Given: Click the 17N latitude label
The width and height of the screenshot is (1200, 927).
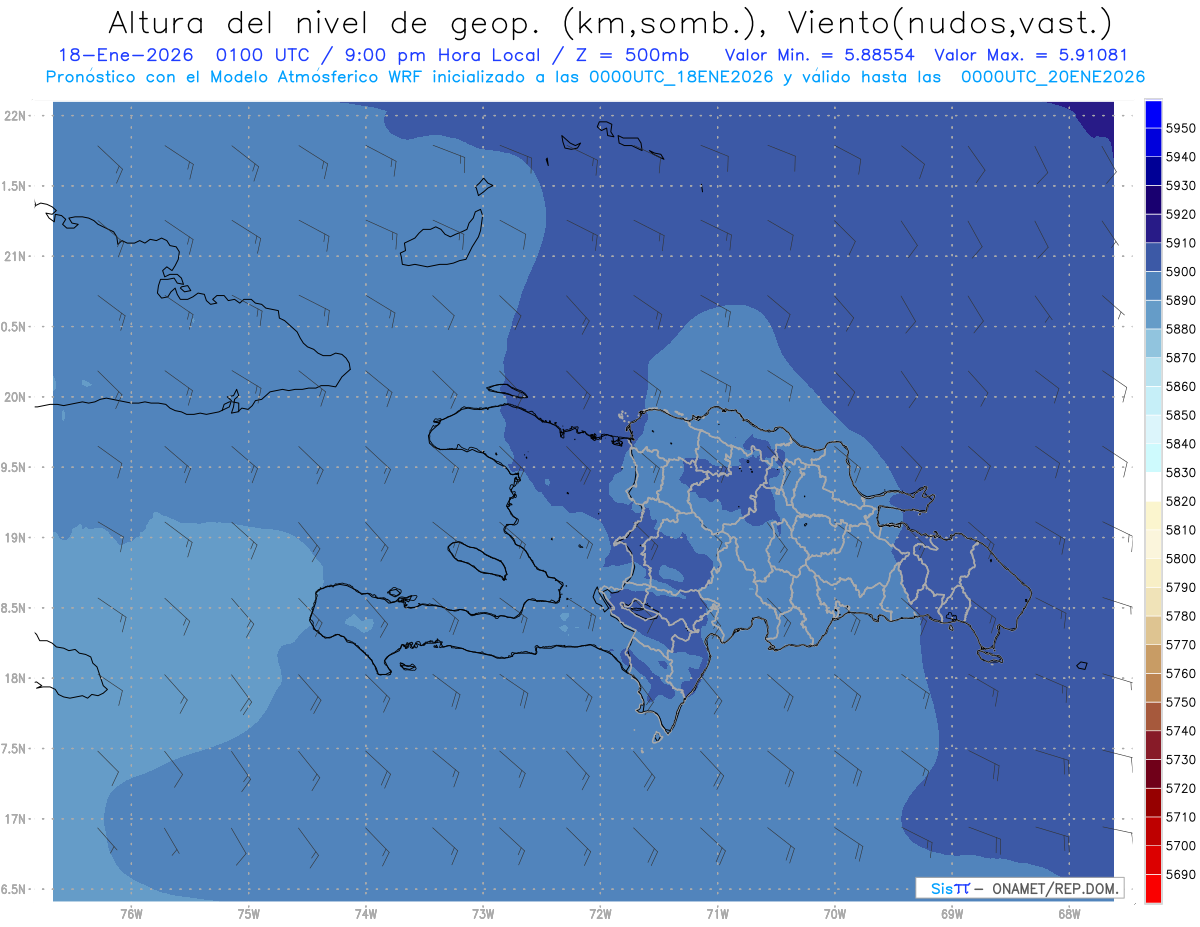Looking at the screenshot, I should [17, 819].
